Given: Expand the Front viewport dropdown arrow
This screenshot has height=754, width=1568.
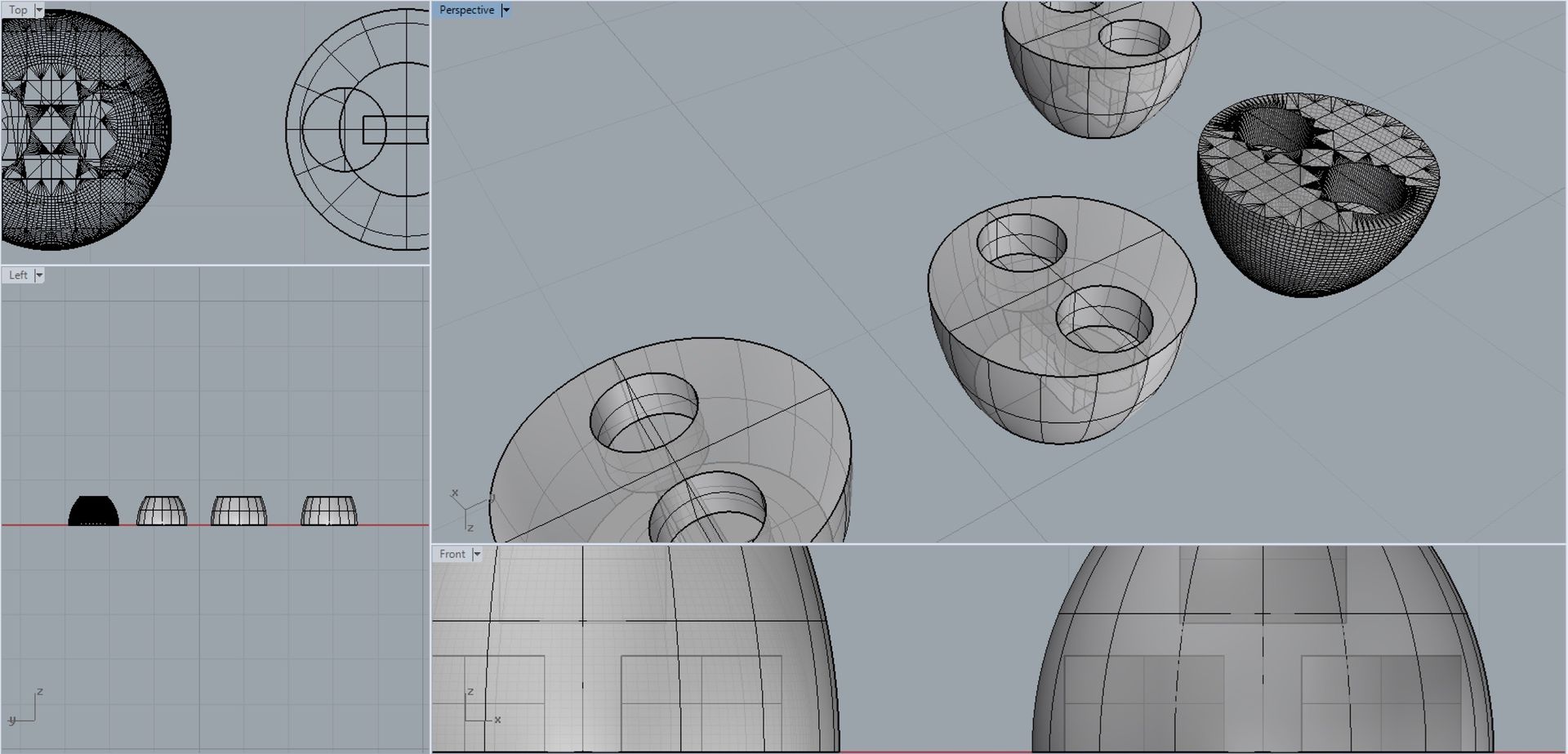Looking at the screenshot, I should coord(477,555).
